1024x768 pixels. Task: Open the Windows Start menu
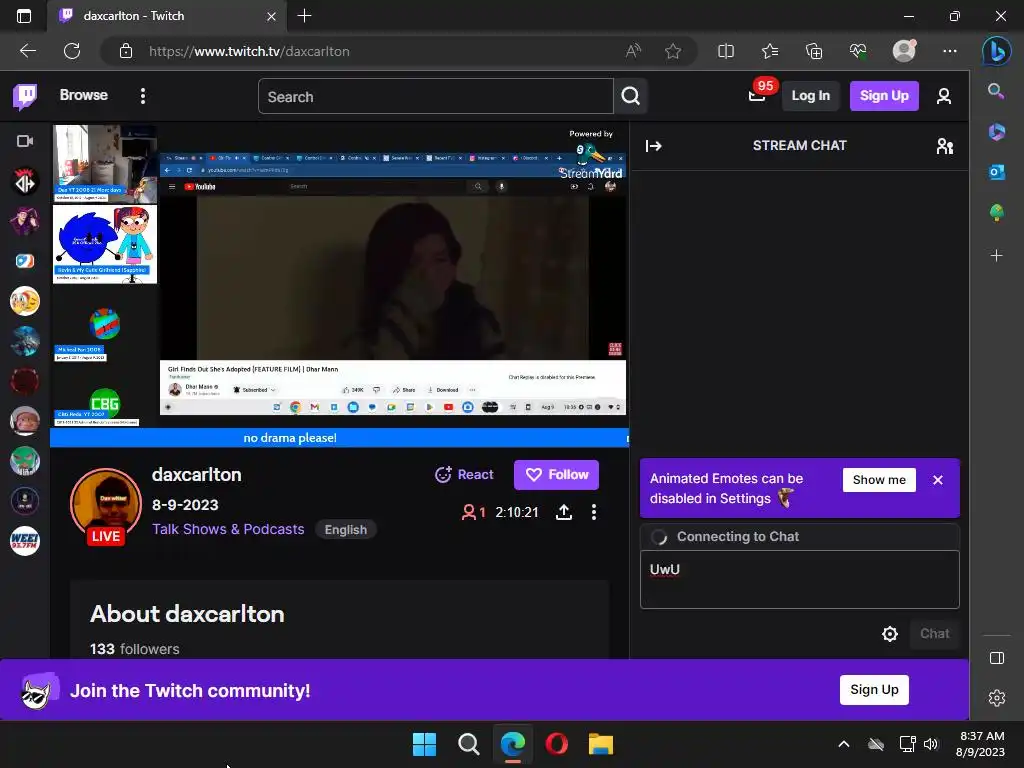pos(424,744)
